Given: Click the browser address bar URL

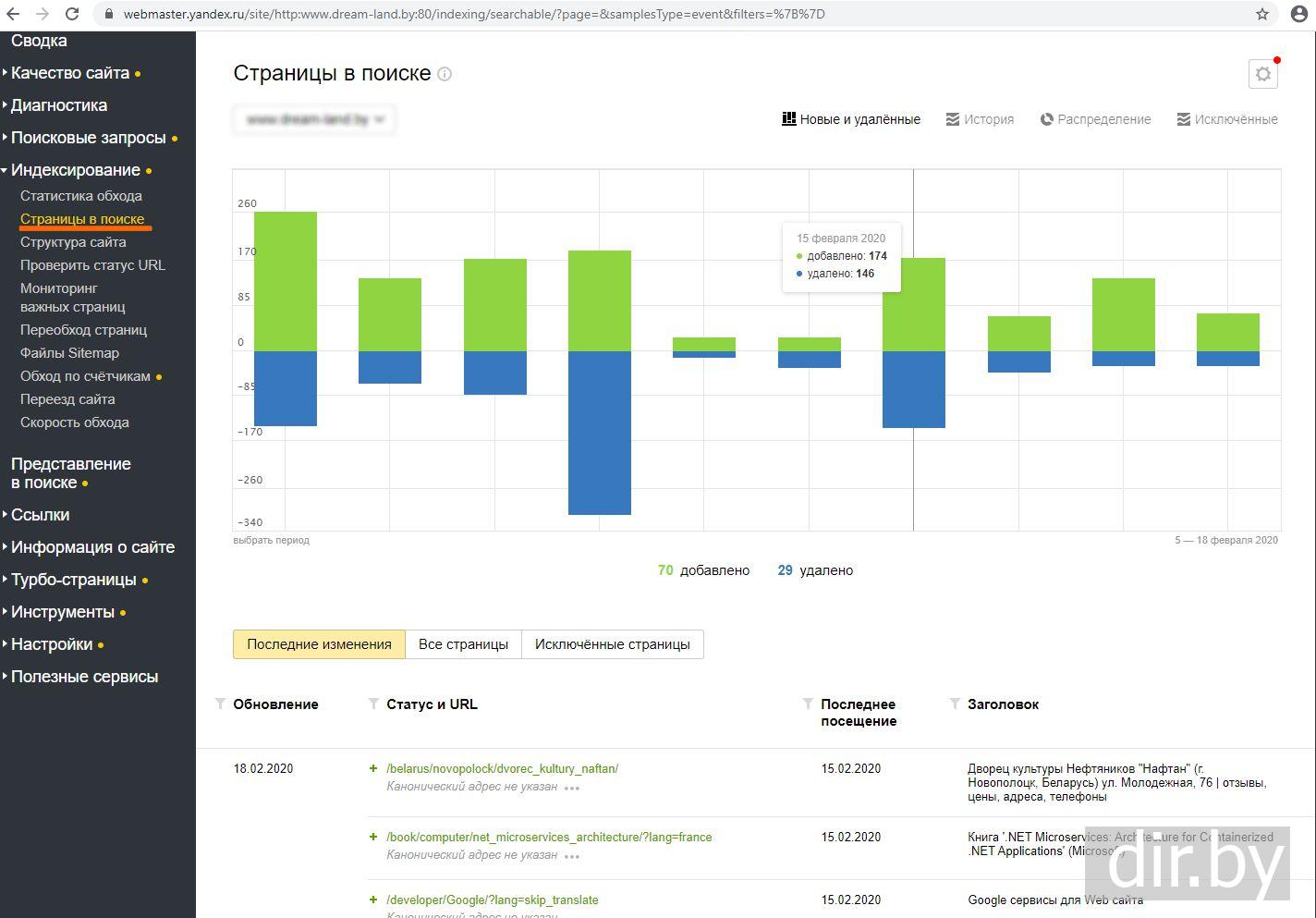Looking at the screenshot, I should tap(474, 14).
